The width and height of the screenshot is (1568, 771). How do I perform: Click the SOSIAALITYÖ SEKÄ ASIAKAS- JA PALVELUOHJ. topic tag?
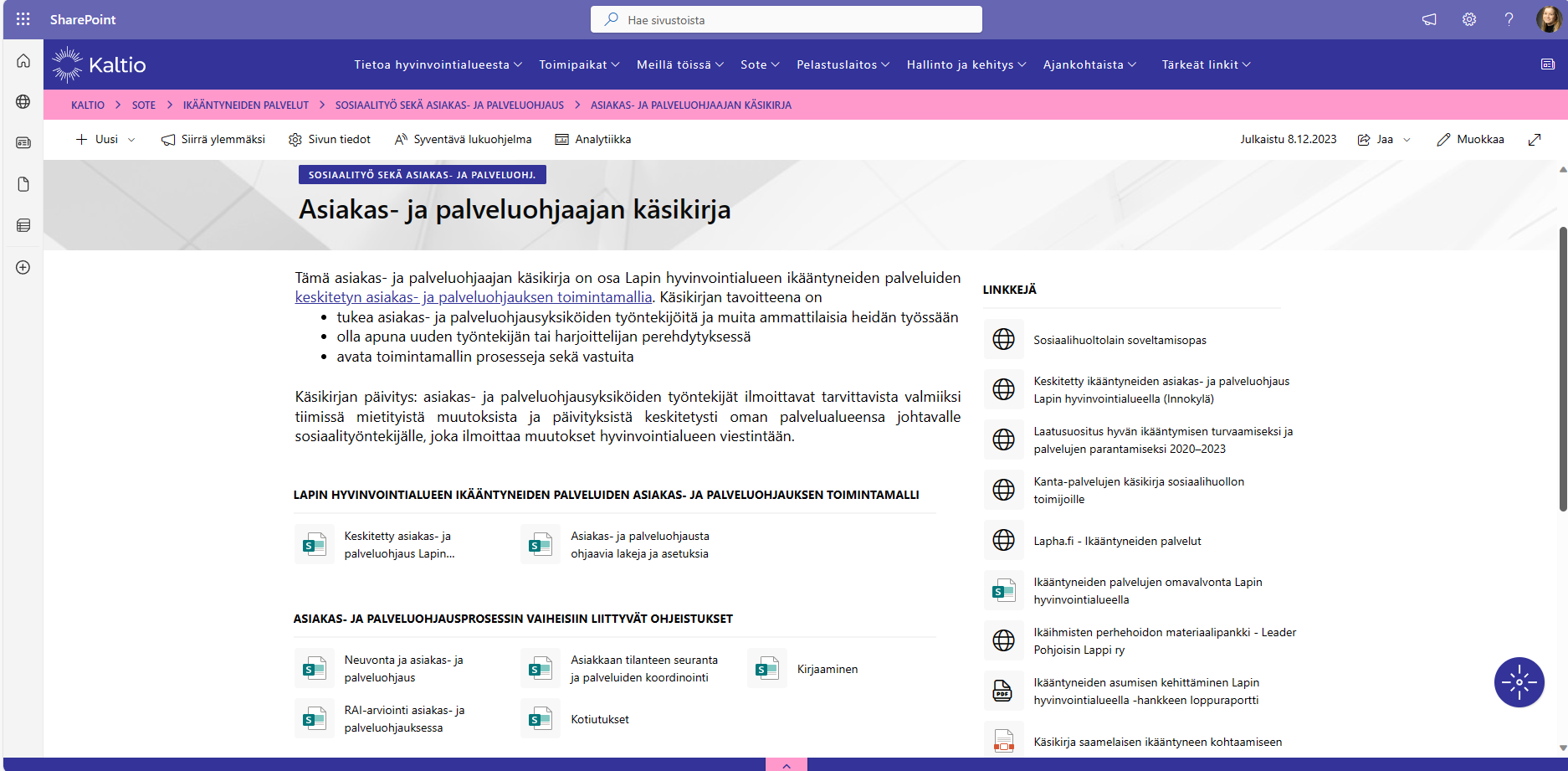(423, 175)
